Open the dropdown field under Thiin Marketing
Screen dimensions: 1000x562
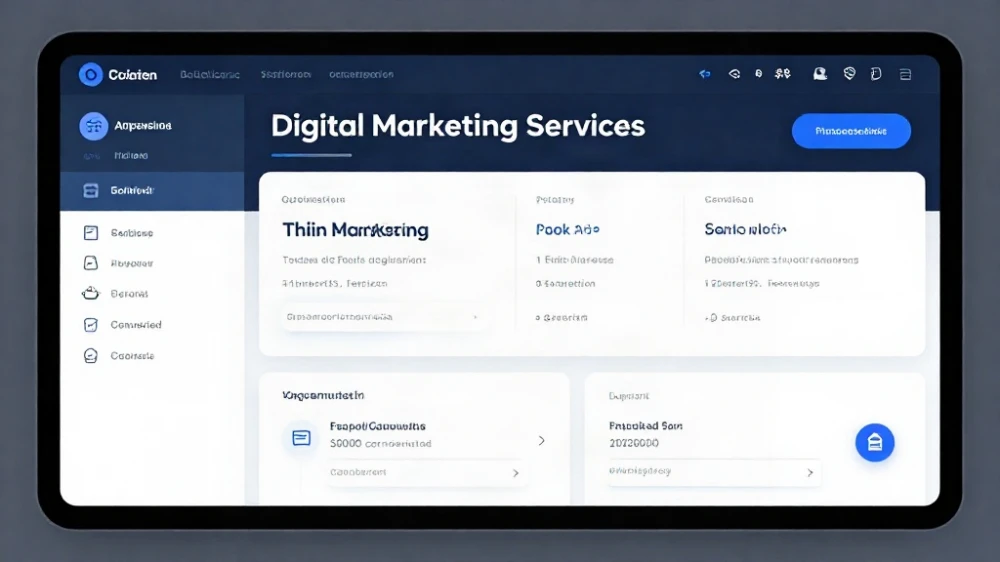click(x=383, y=316)
